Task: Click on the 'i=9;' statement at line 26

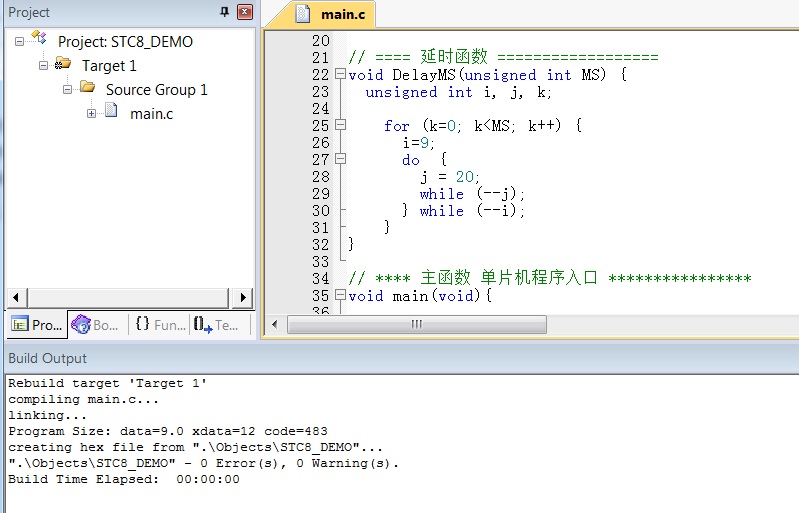Action: point(419,143)
